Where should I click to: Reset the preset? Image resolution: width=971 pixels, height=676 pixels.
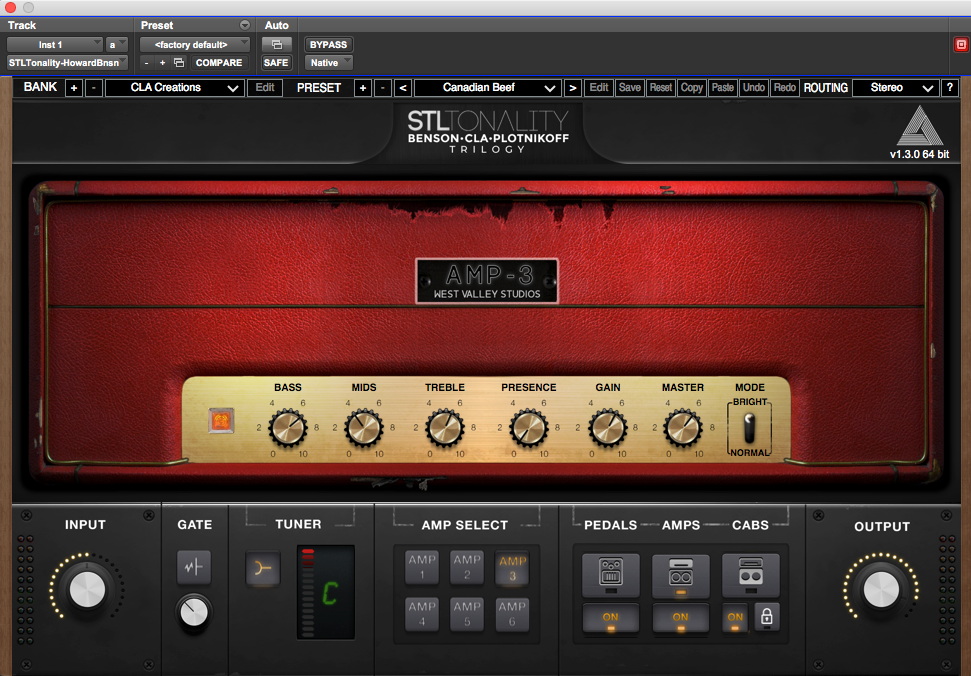661,88
